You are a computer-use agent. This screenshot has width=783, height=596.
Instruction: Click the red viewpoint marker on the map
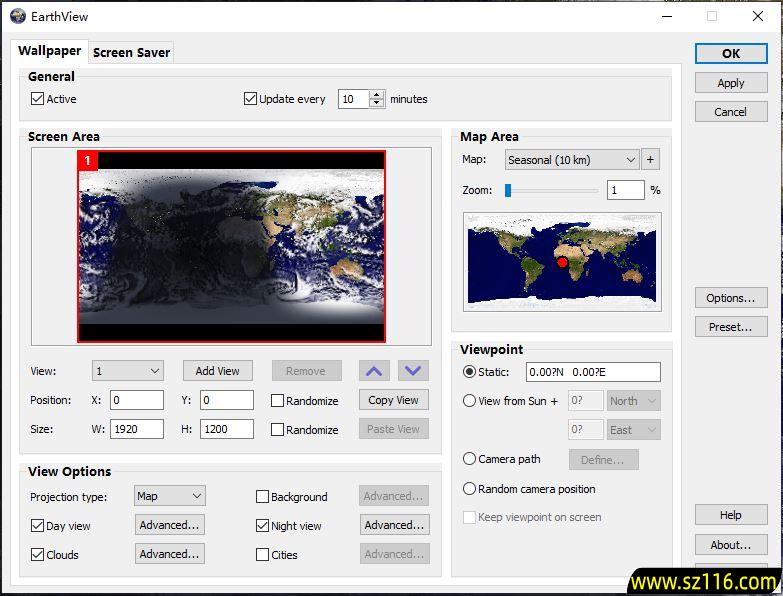click(x=562, y=262)
